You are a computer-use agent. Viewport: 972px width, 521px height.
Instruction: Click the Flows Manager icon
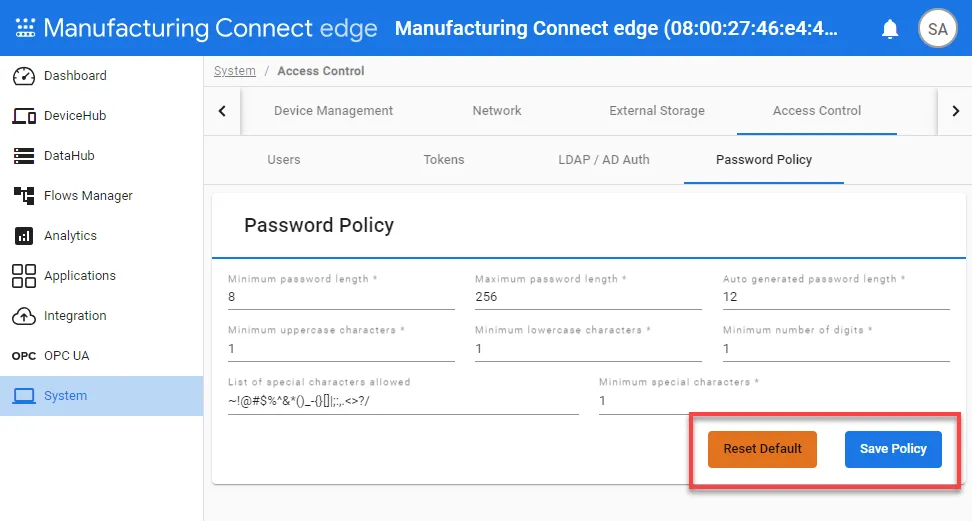(24, 195)
